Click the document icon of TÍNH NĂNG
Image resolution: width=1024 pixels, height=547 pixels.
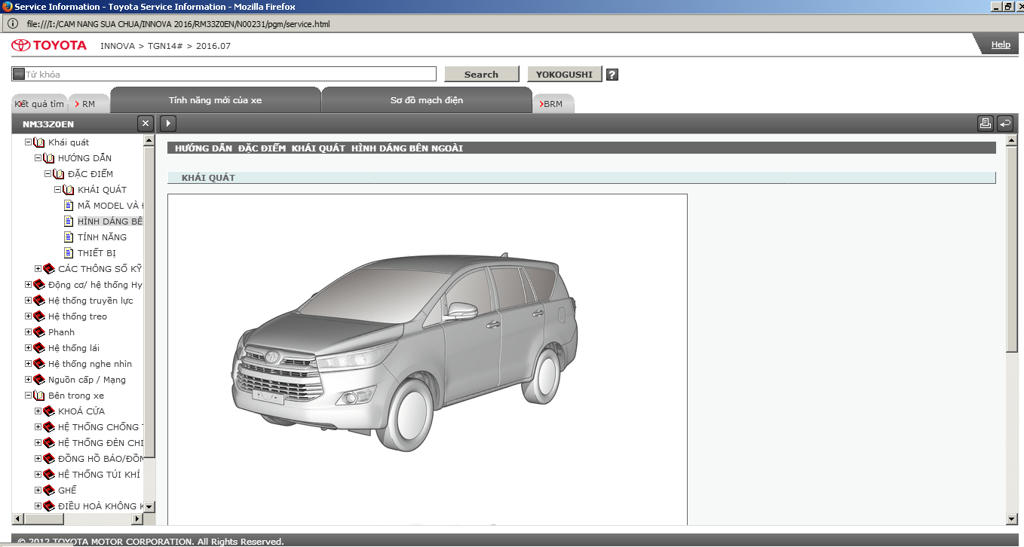[x=69, y=237]
